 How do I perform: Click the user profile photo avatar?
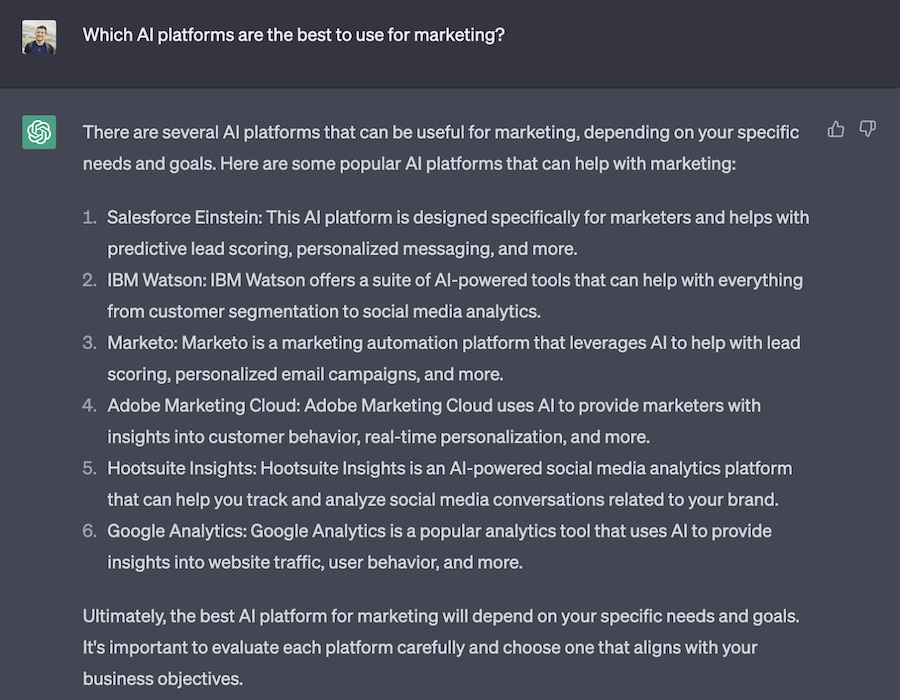[x=39, y=37]
